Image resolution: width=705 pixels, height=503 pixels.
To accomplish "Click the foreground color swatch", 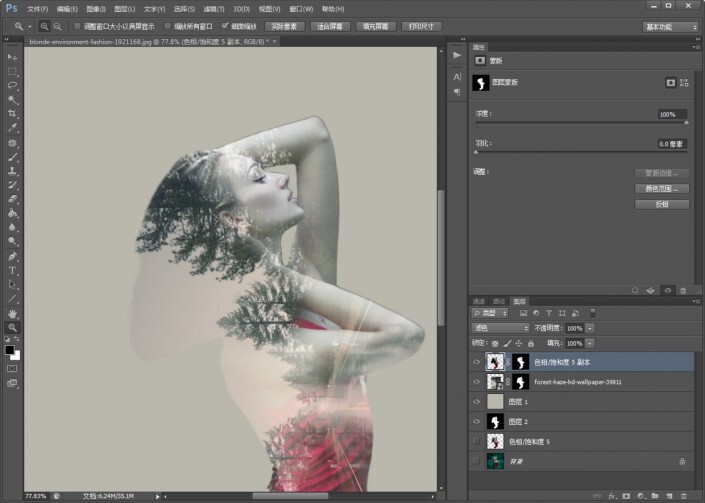I will [10, 349].
